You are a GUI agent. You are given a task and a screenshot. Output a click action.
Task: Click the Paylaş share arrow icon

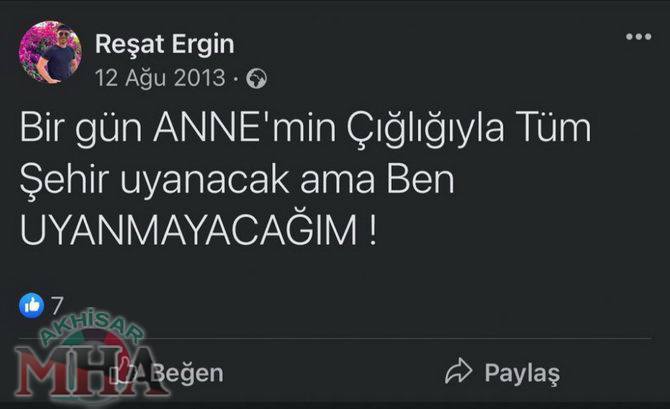(458, 371)
